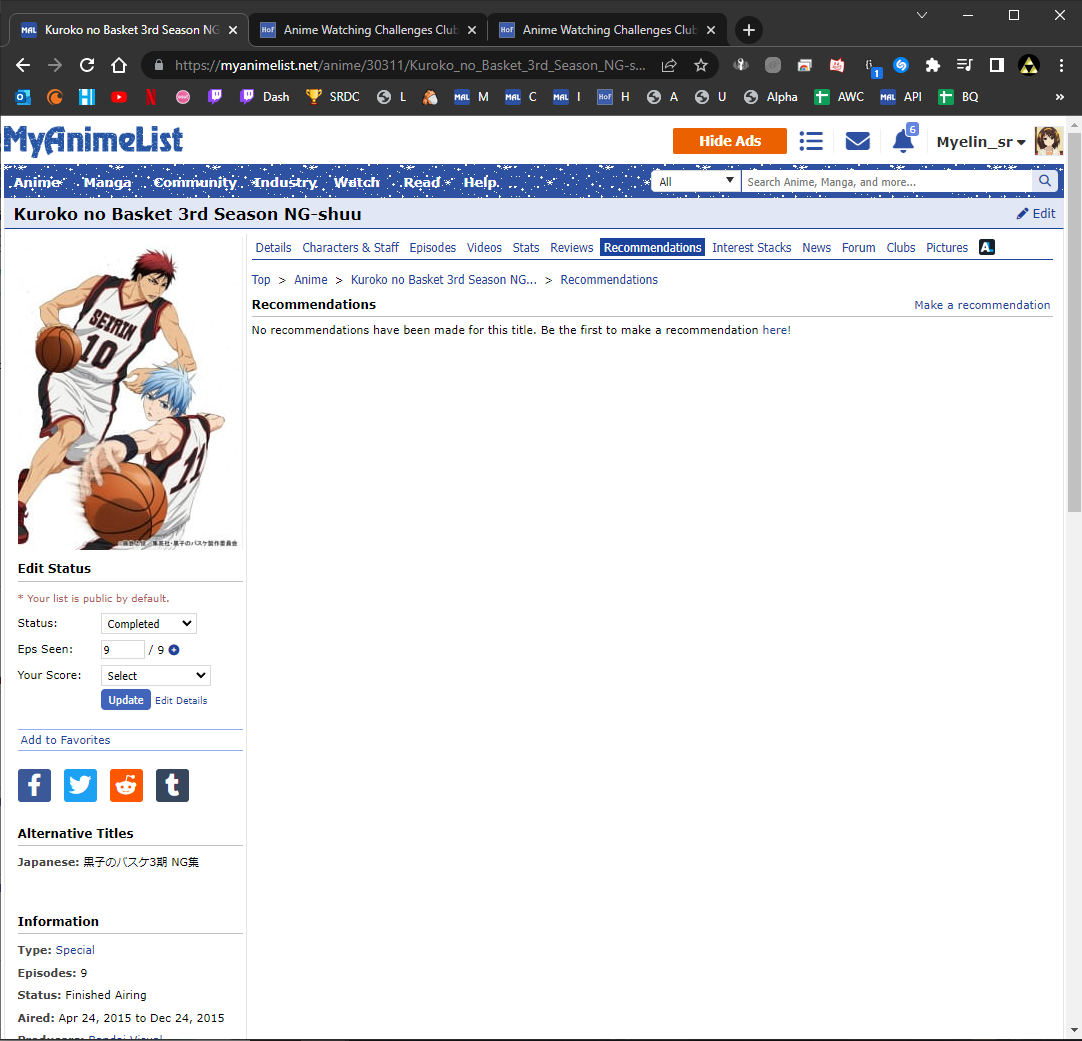Open the MAL API bookmark
Viewport: 1082px width, 1041px height.
[x=901, y=97]
